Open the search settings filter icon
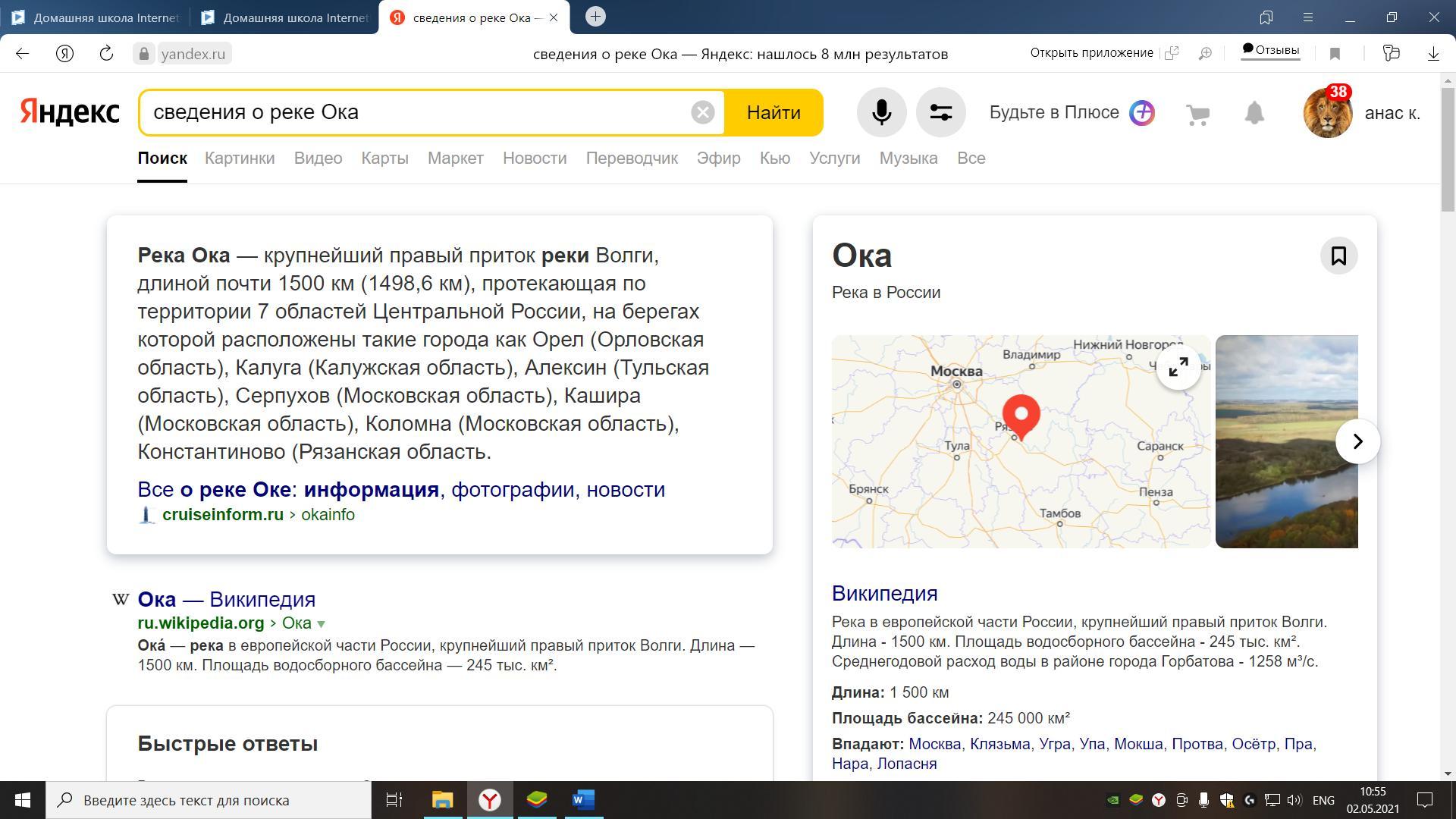The image size is (1456, 819). point(940,113)
